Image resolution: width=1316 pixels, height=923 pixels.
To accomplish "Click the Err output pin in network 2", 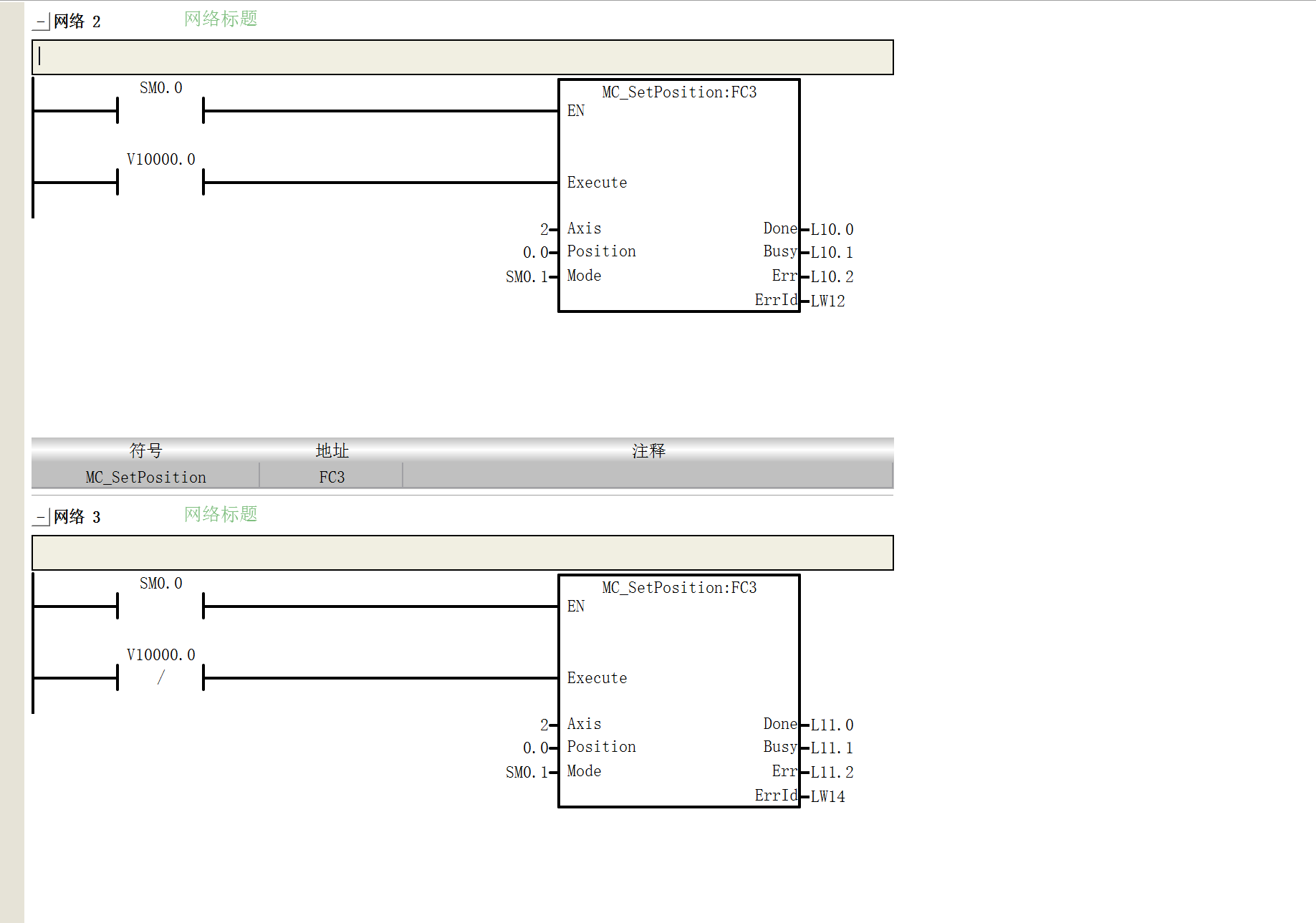I will coord(784,276).
